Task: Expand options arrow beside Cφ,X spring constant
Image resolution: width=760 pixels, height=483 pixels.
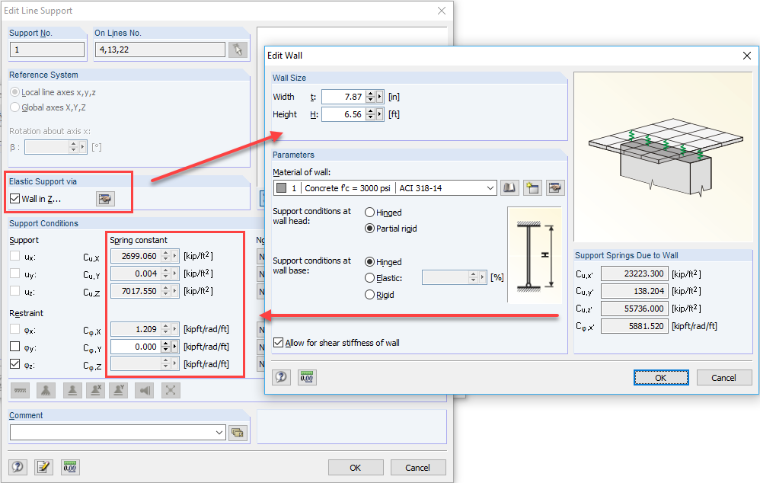Action: (x=174, y=329)
